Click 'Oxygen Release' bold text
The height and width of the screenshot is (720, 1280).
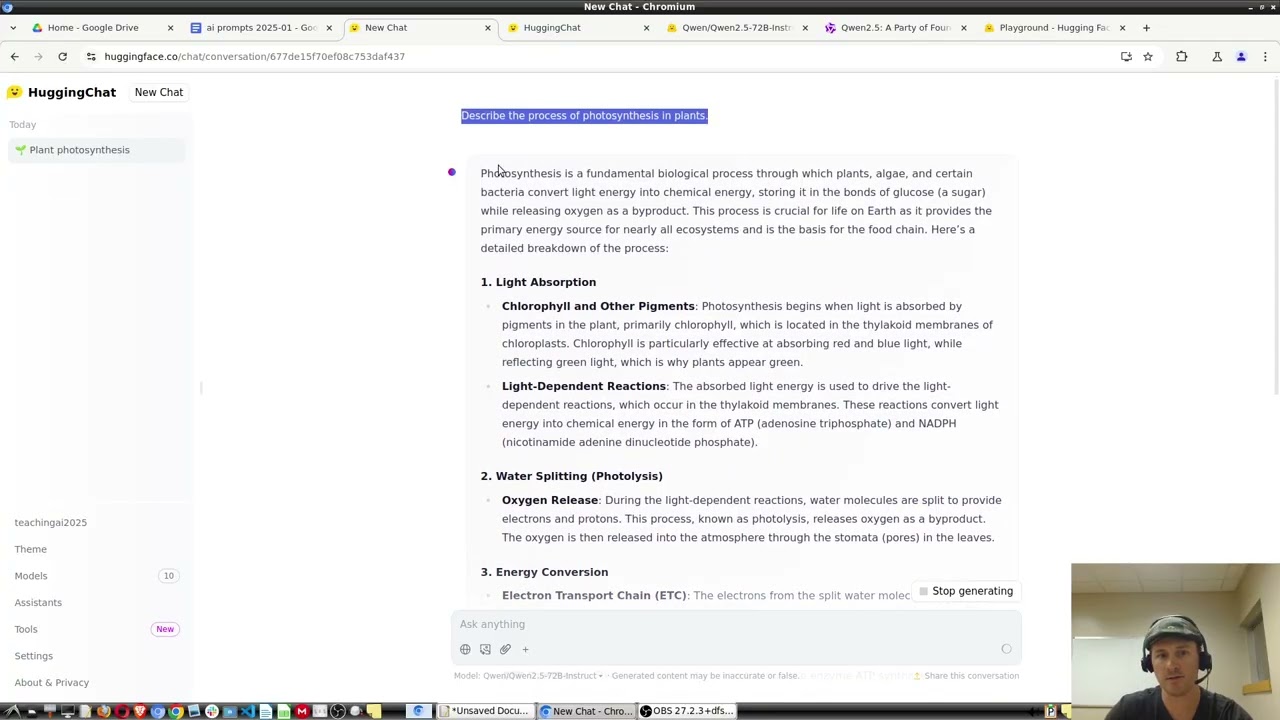[550, 500]
